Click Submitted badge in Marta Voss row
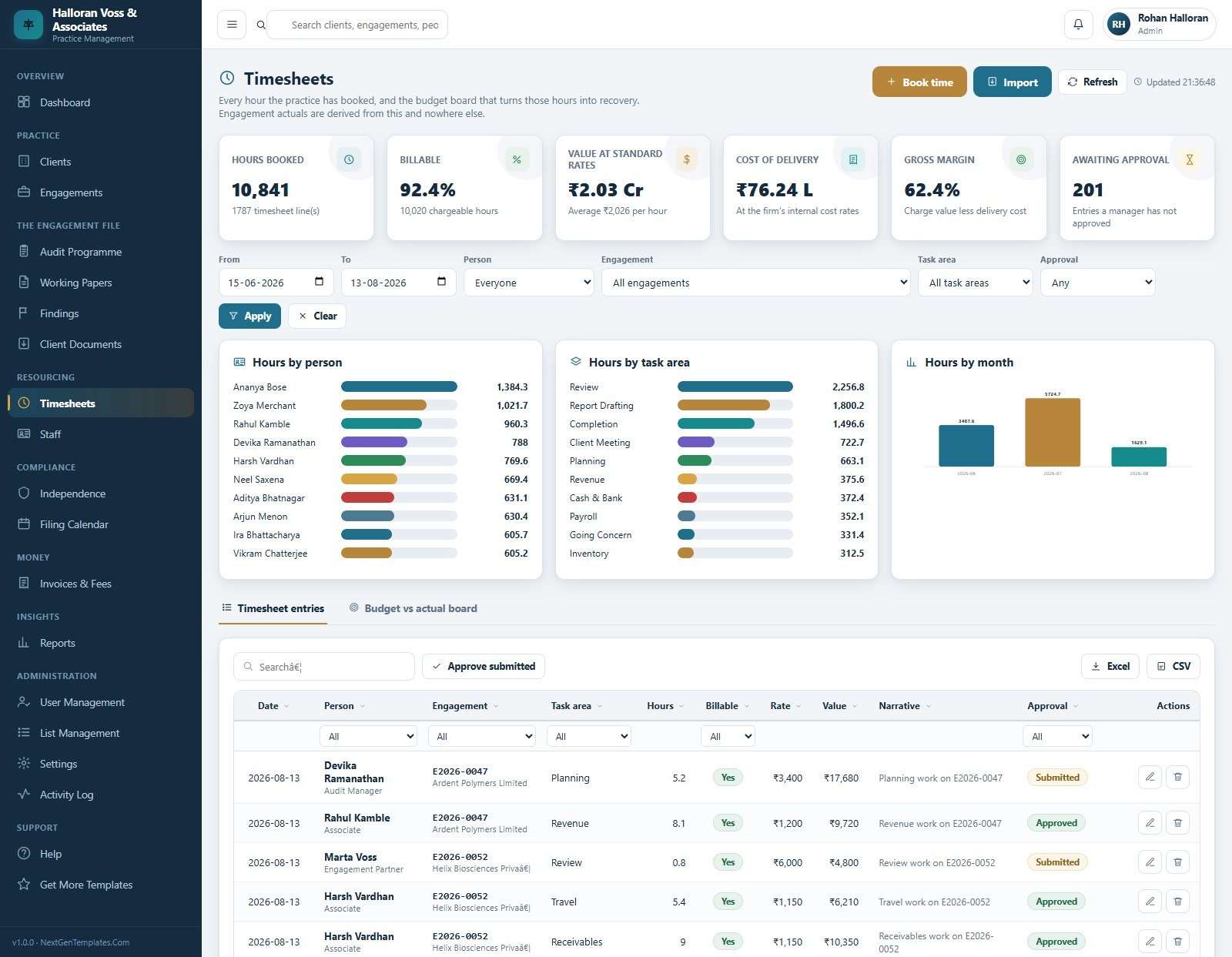The width and height of the screenshot is (1232, 957). click(x=1057, y=862)
